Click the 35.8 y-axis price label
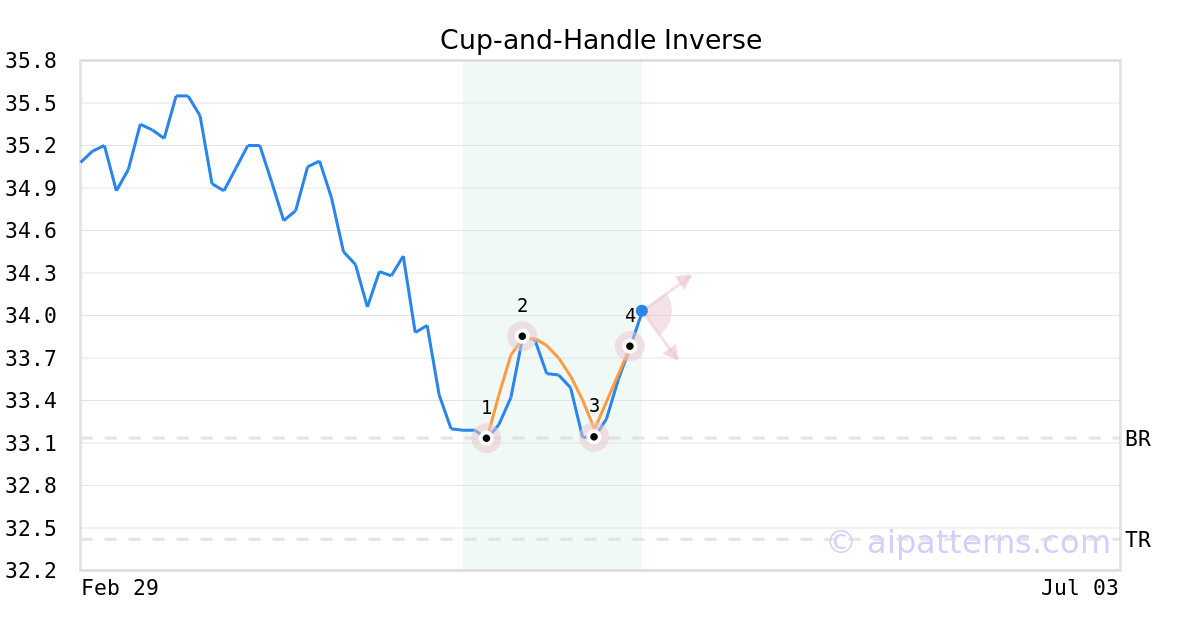 [31, 61]
